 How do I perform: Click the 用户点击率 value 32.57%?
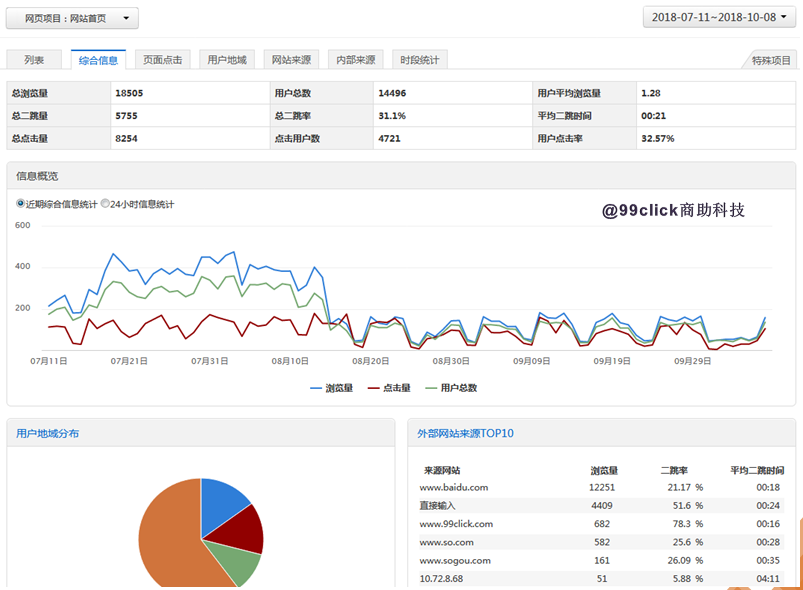click(658, 138)
